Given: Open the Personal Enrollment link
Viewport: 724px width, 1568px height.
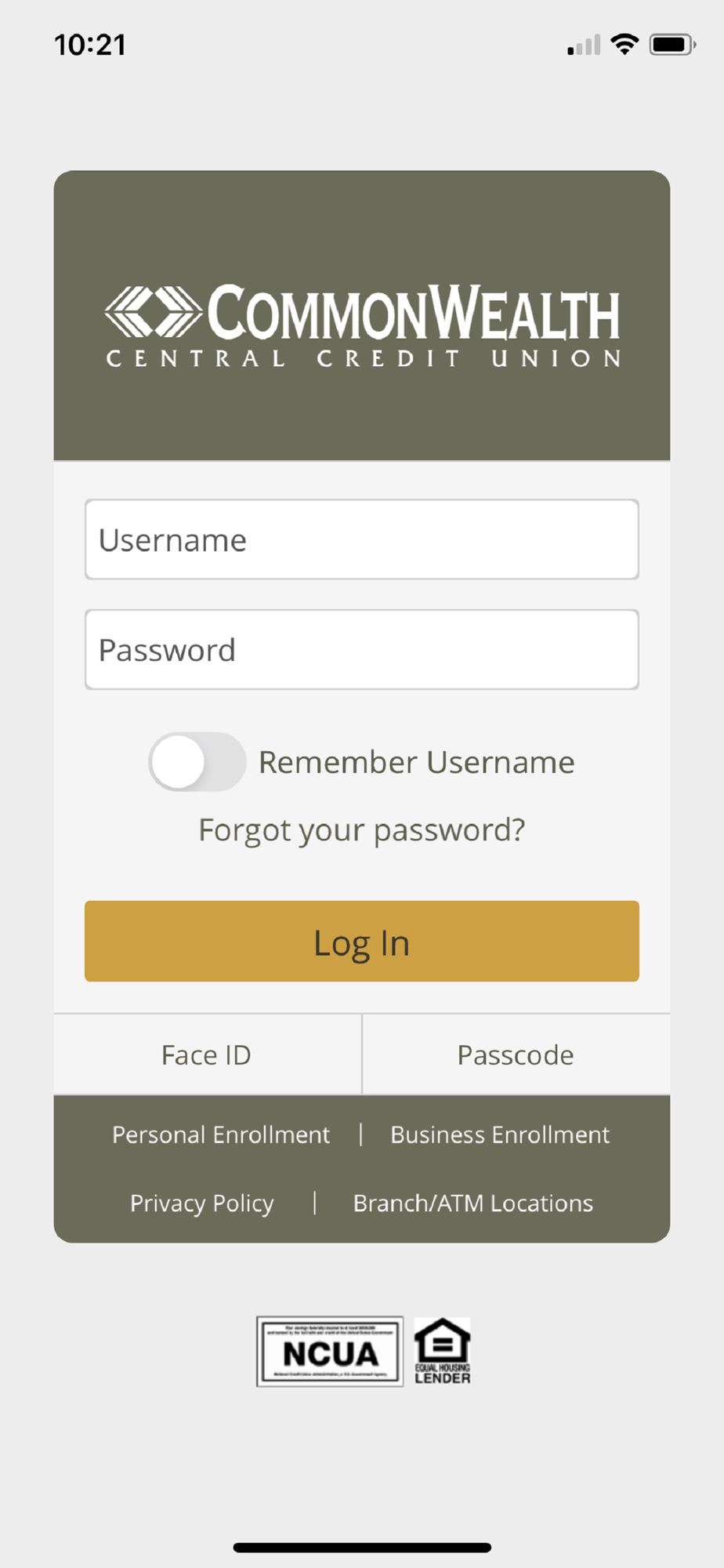Looking at the screenshot, I should point(221,1134).
